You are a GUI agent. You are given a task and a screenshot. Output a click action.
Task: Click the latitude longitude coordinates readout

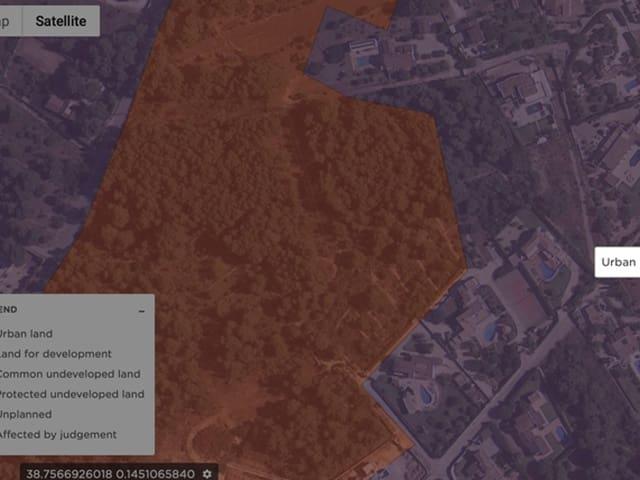110,473
